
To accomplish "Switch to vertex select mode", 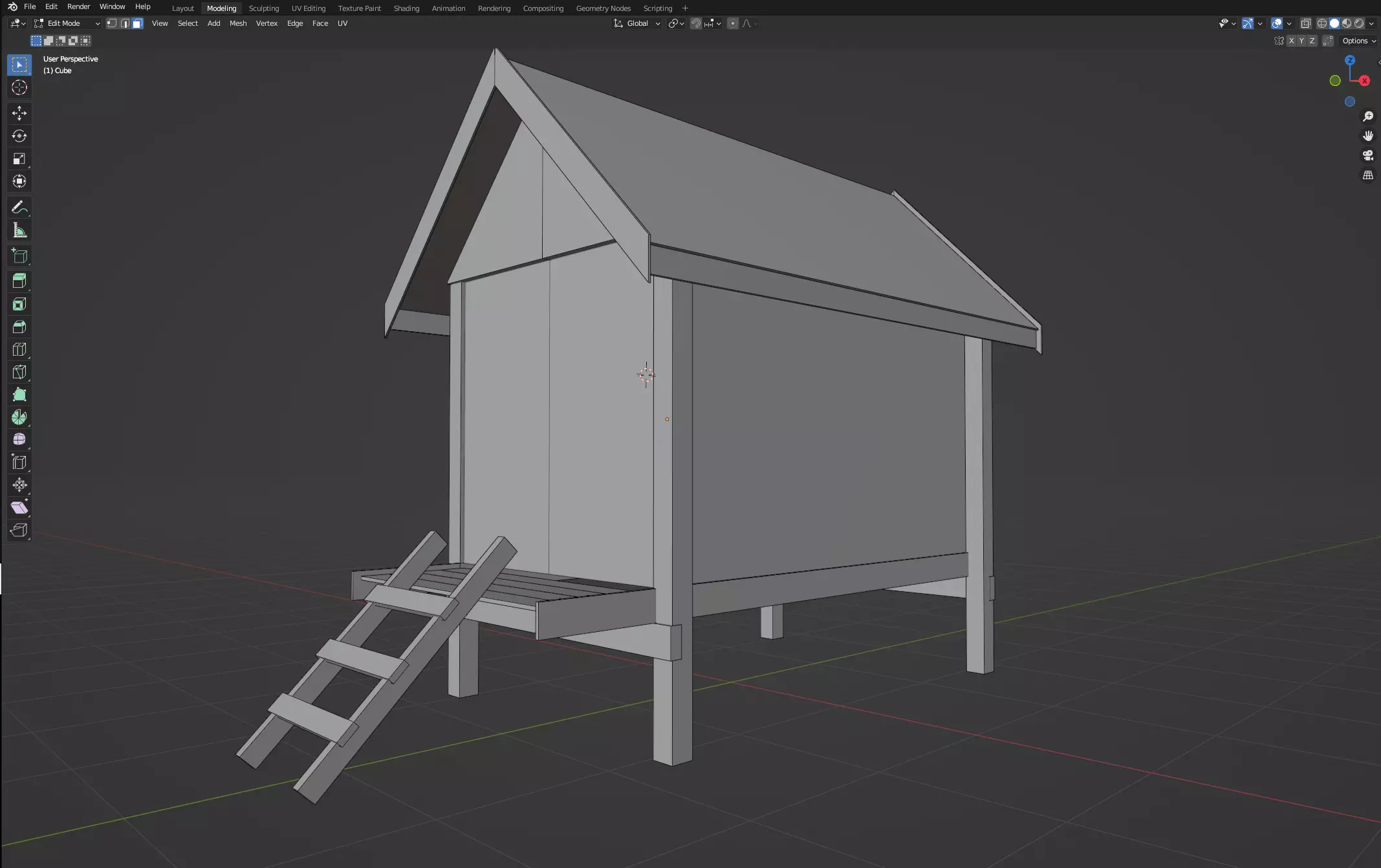I will pyautogui.click(x=112, y=23).
